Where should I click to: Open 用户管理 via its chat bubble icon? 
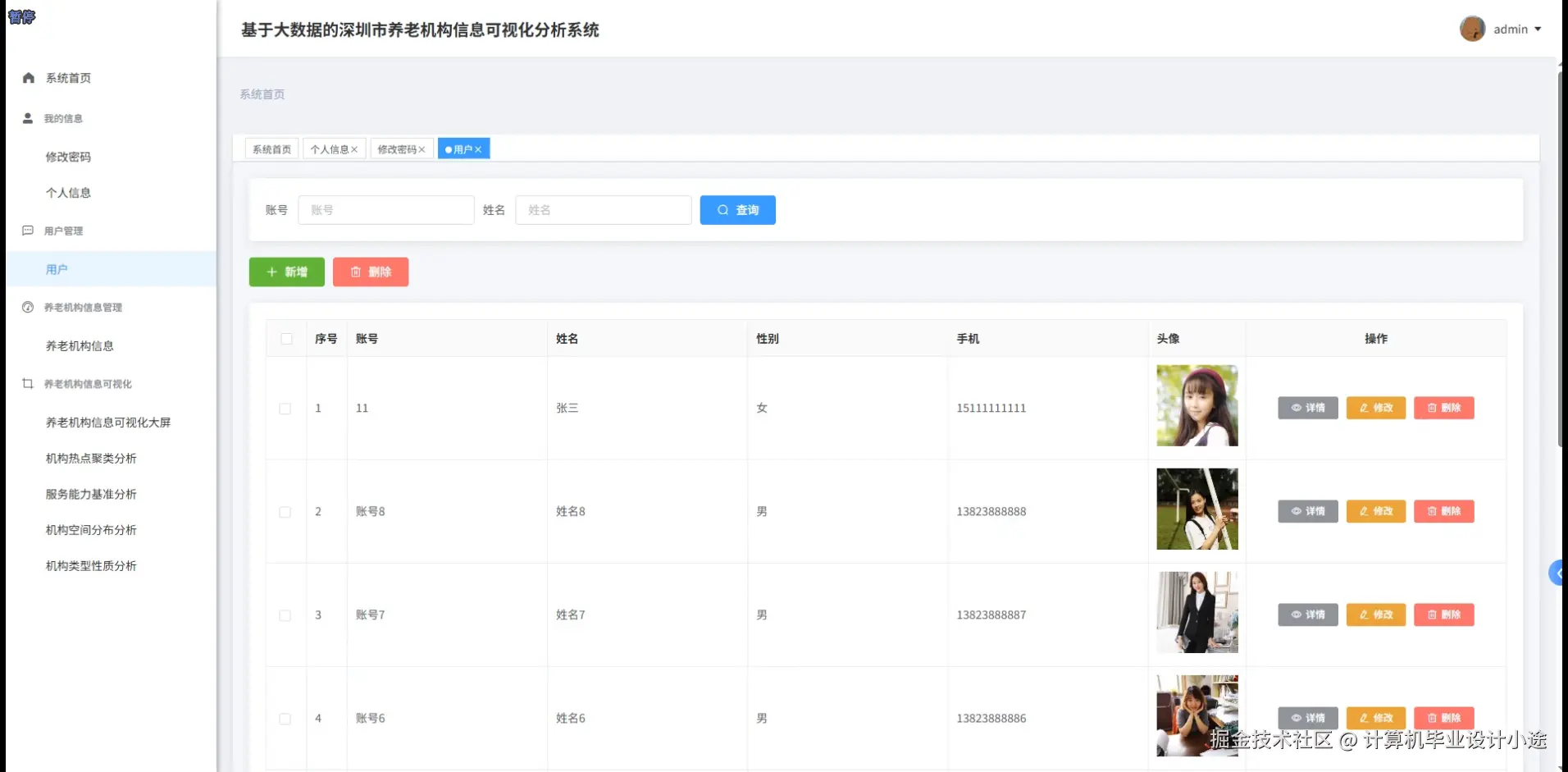pyautogui.click(x=28, y=231)
